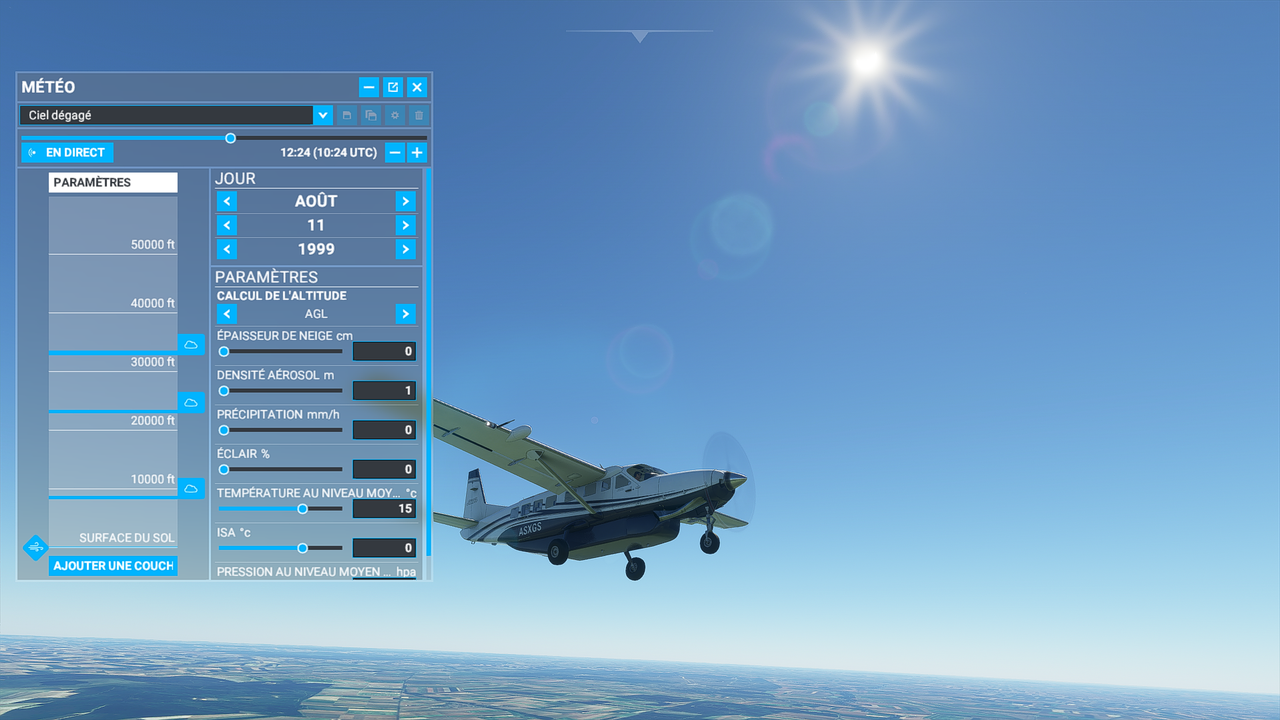This screenshot has width=1280, height=720.
Task: Open the Ciel dégagé preset dropdown
Action: pyautogui.click(x=322, y=115)
